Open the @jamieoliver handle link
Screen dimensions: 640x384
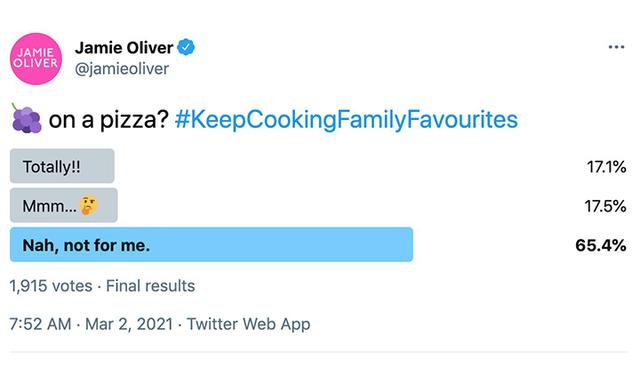click(x=122, y=69)
